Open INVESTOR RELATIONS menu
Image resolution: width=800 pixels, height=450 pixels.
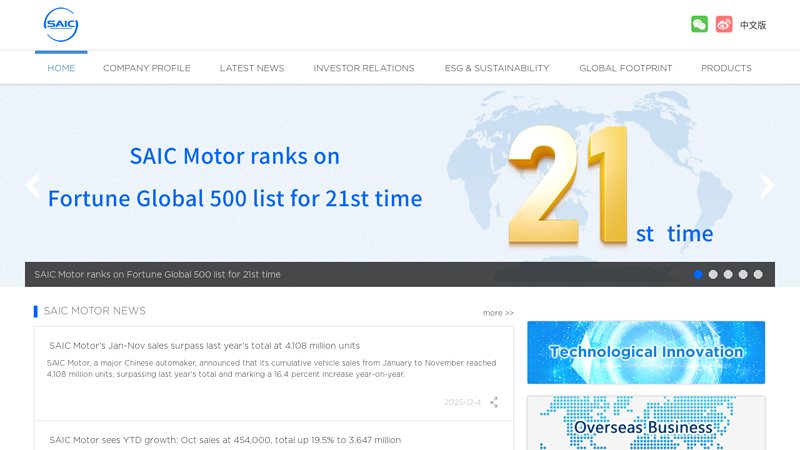point(364,68)
